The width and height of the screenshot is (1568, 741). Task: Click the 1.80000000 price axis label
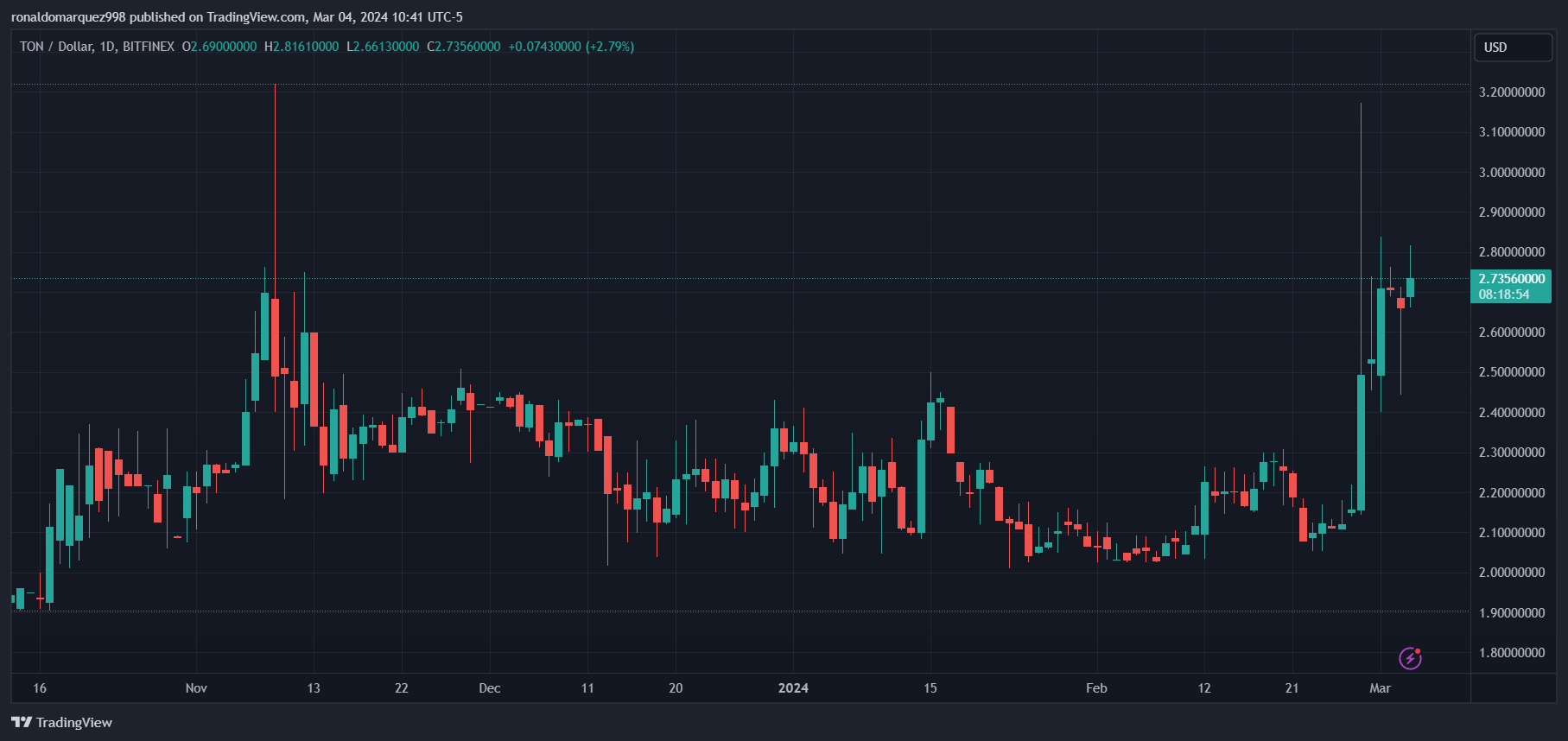click(x=1512, y=653)
